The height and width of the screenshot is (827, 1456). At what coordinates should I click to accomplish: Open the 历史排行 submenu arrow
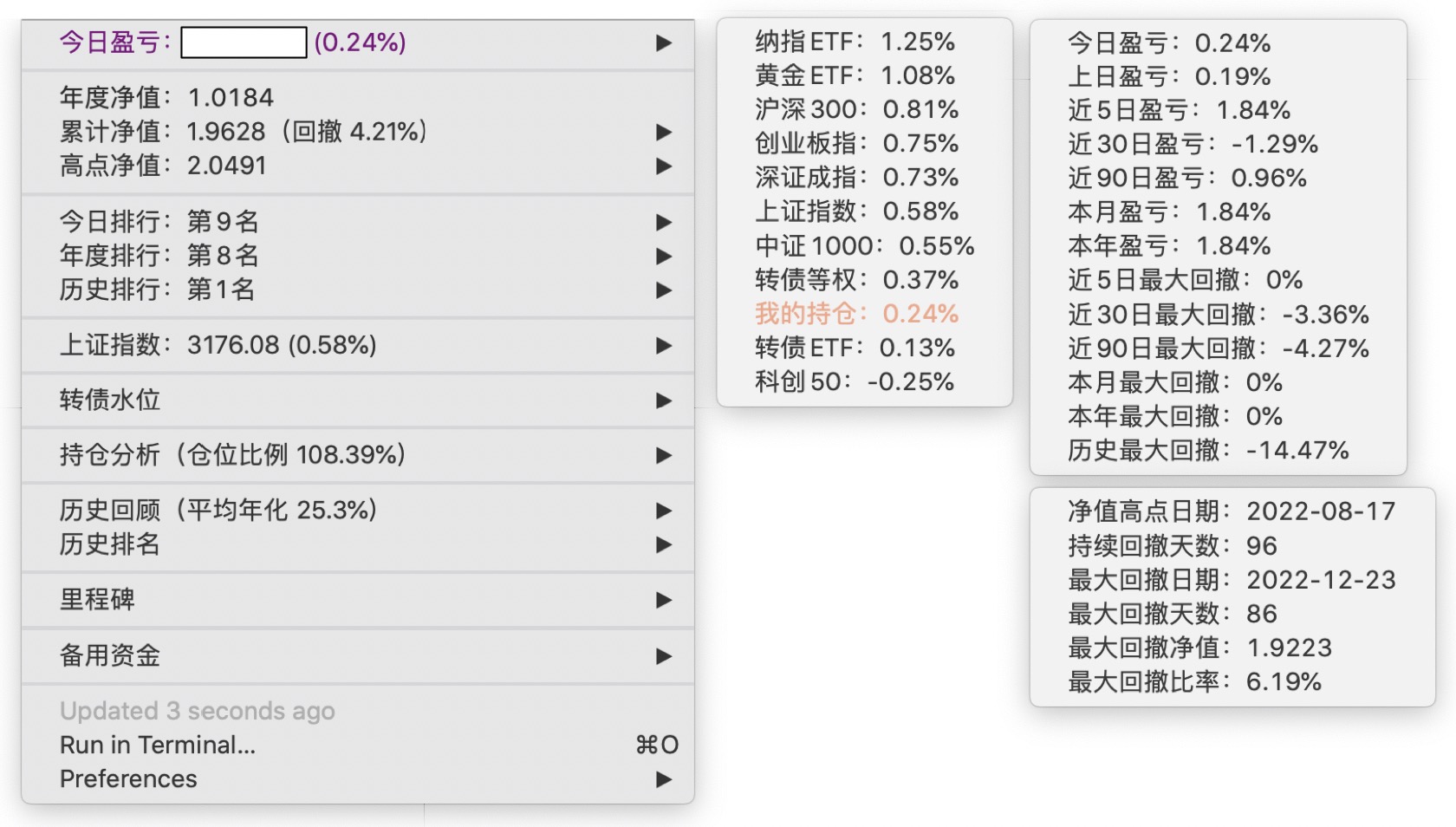click(664, 290)
